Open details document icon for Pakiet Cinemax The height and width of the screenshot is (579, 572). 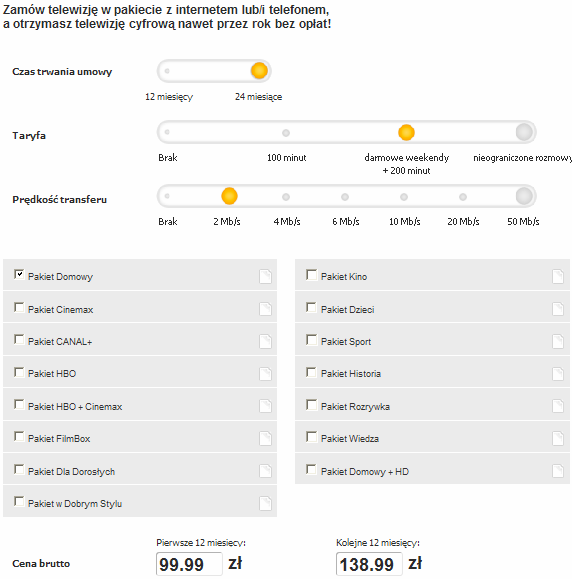[265, 309]
